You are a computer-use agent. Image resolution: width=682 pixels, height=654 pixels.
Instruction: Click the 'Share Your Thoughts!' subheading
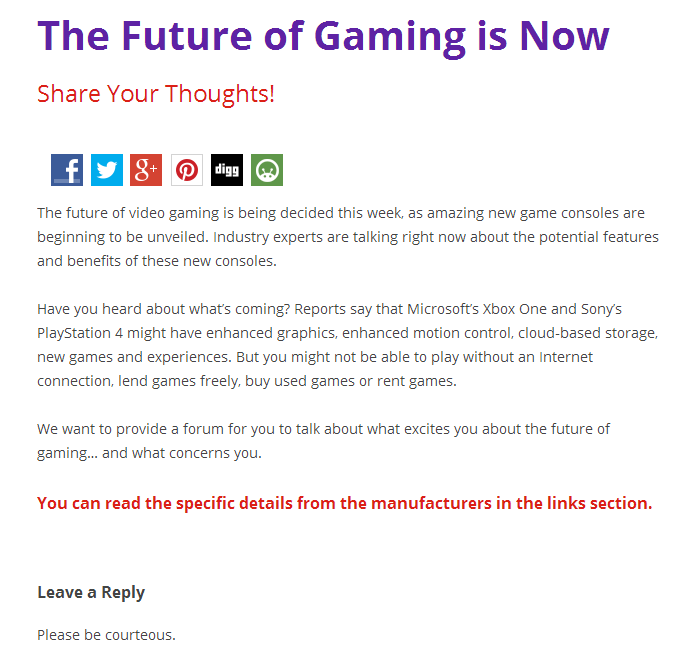[156, 94]
